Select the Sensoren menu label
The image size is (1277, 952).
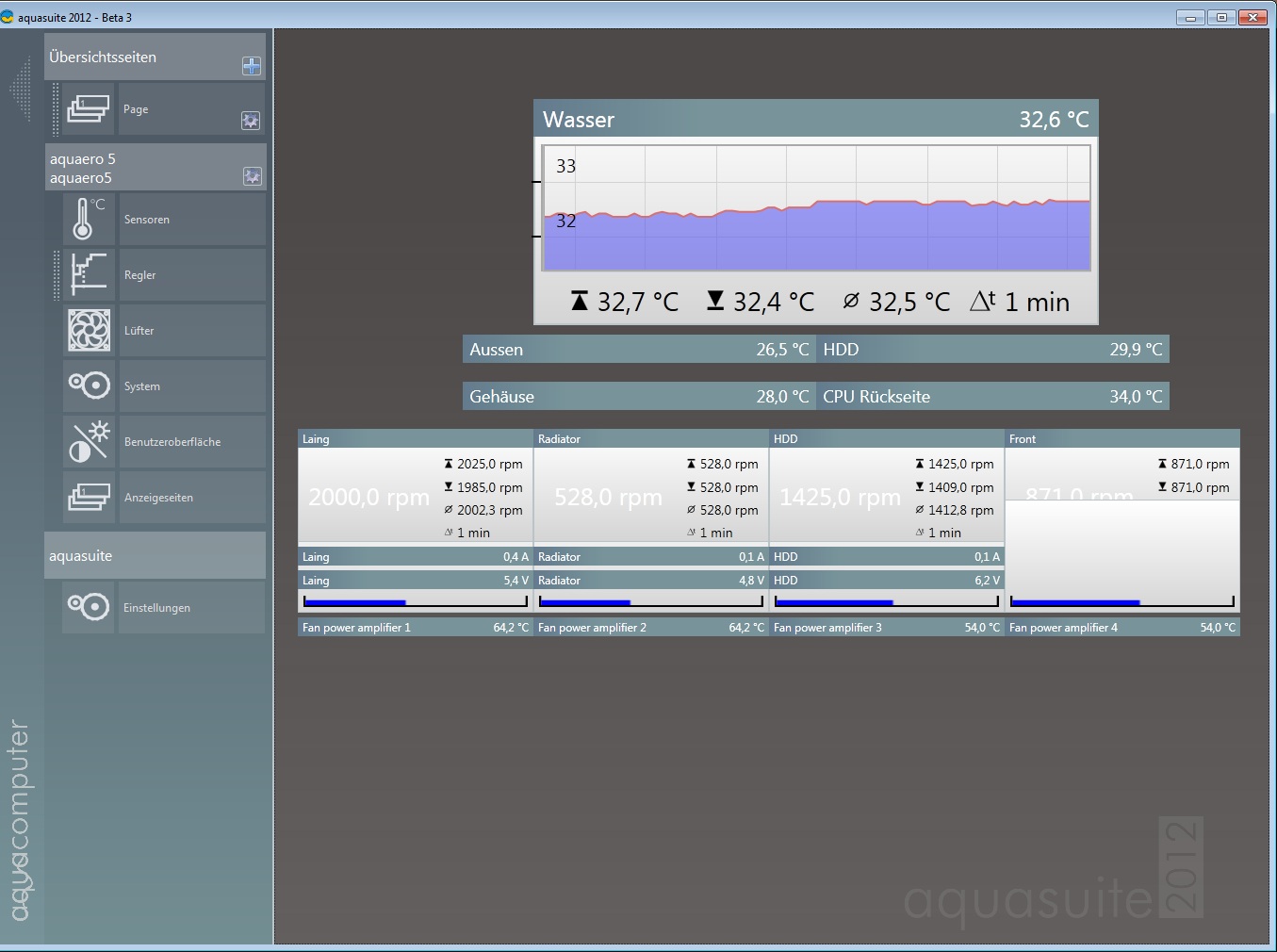(x=147, y=220)
